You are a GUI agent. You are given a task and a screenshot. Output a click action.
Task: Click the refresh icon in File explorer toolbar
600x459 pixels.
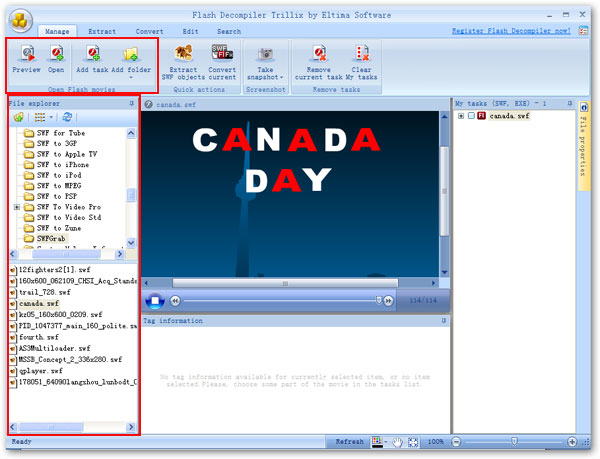[67, 117]
